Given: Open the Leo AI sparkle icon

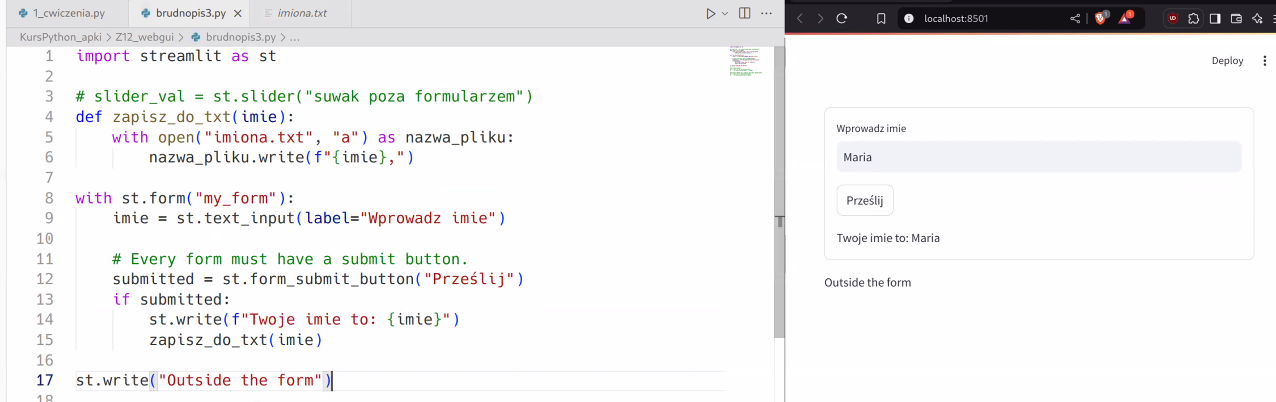Looking at the screenshot, I should coord(1257,18).
